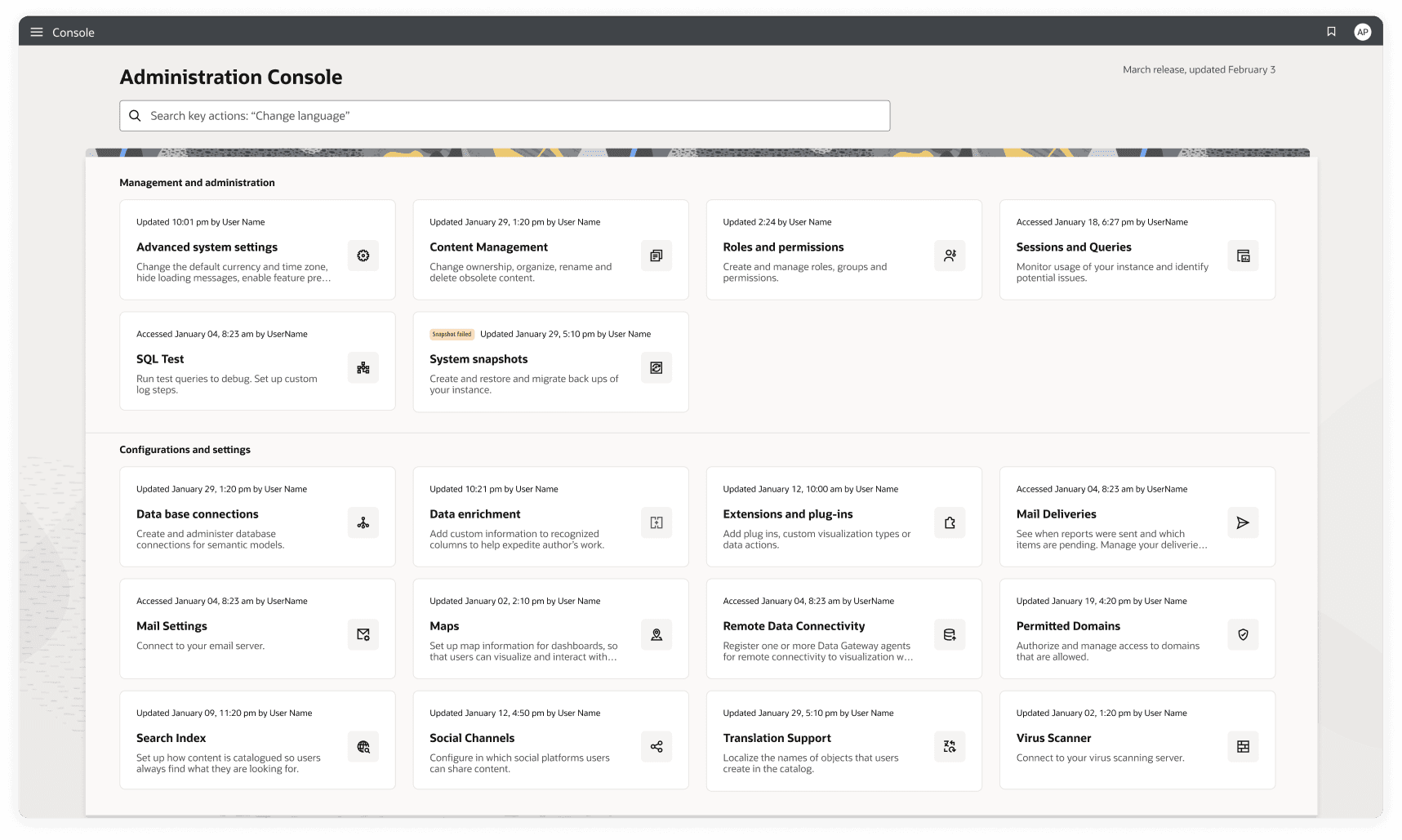Click Advanced system settings gear icon
1402x840 pixels.
pyautogui.click(x=363, y=256)
